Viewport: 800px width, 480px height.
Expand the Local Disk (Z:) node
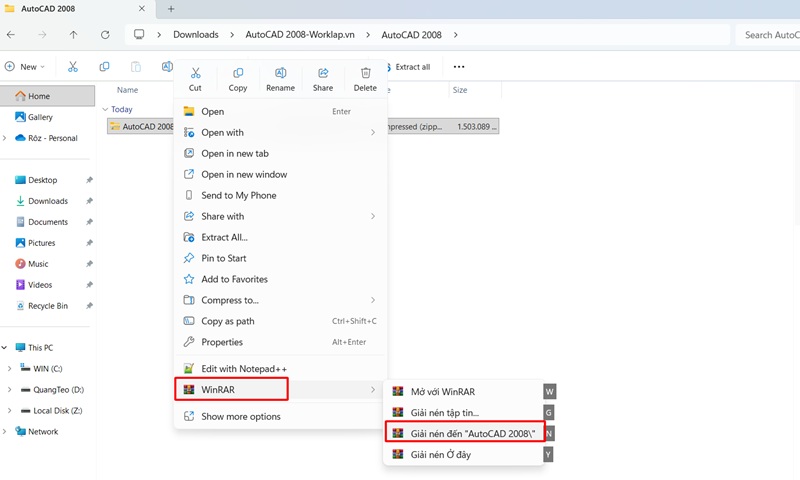coord(9,410)
